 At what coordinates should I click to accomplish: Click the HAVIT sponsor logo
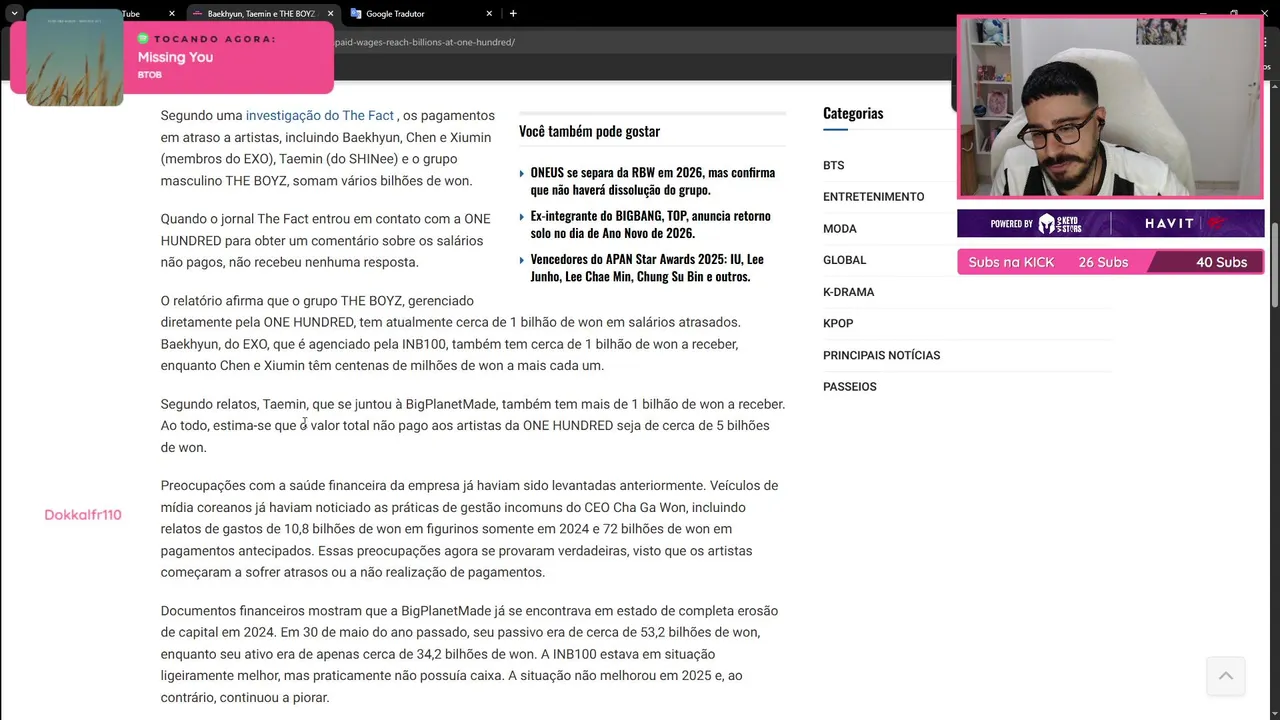(x=1170, y=223)
